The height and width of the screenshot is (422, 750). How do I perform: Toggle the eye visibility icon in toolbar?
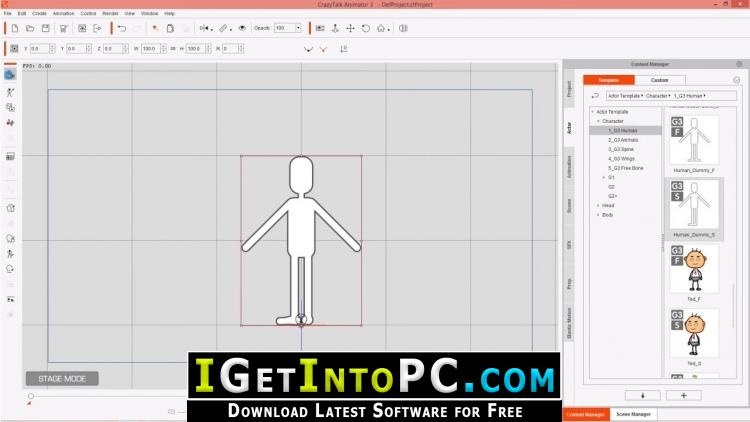[x=242, y=28]
